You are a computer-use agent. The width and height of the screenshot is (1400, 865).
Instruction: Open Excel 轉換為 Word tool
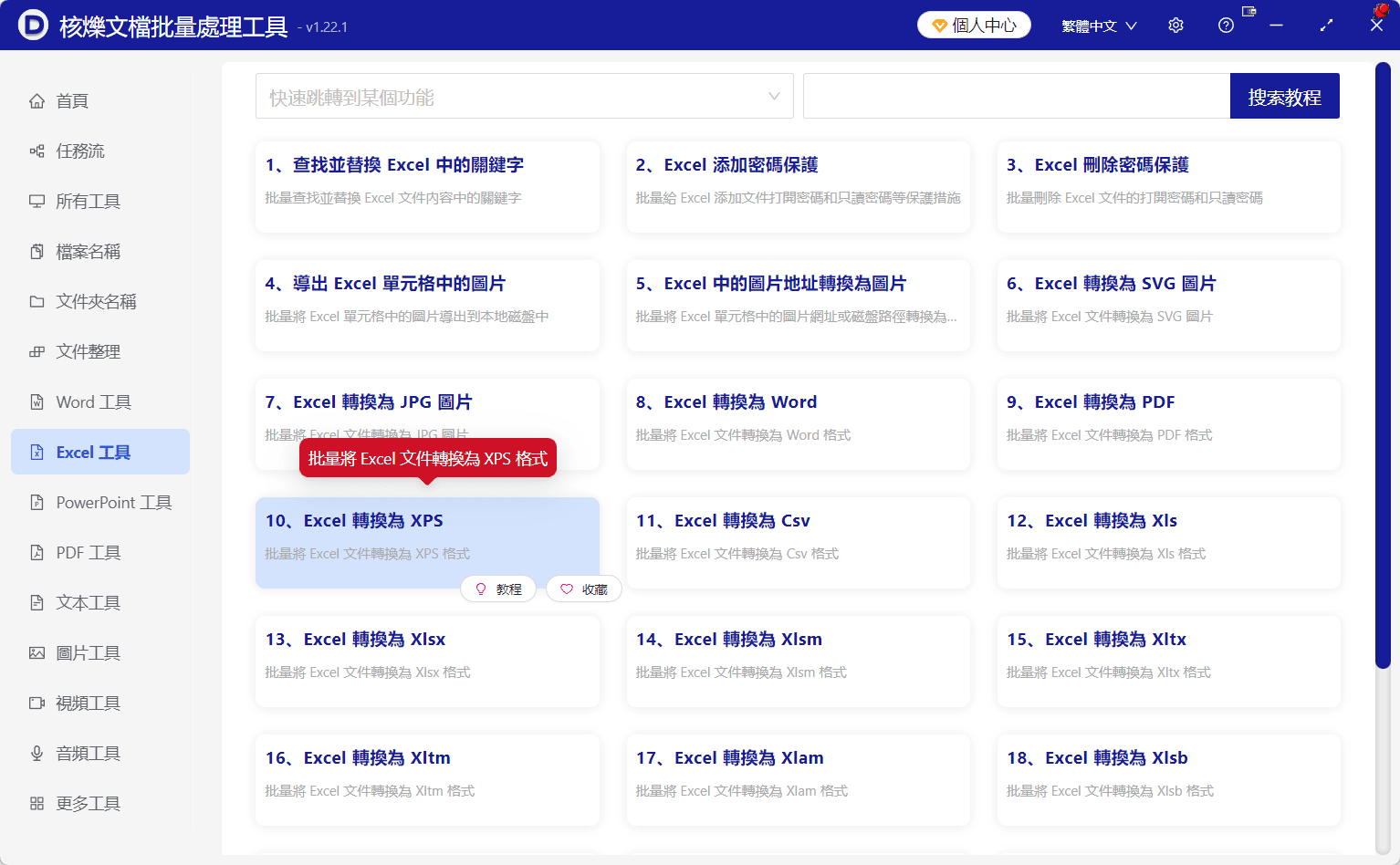click(798, 424)
